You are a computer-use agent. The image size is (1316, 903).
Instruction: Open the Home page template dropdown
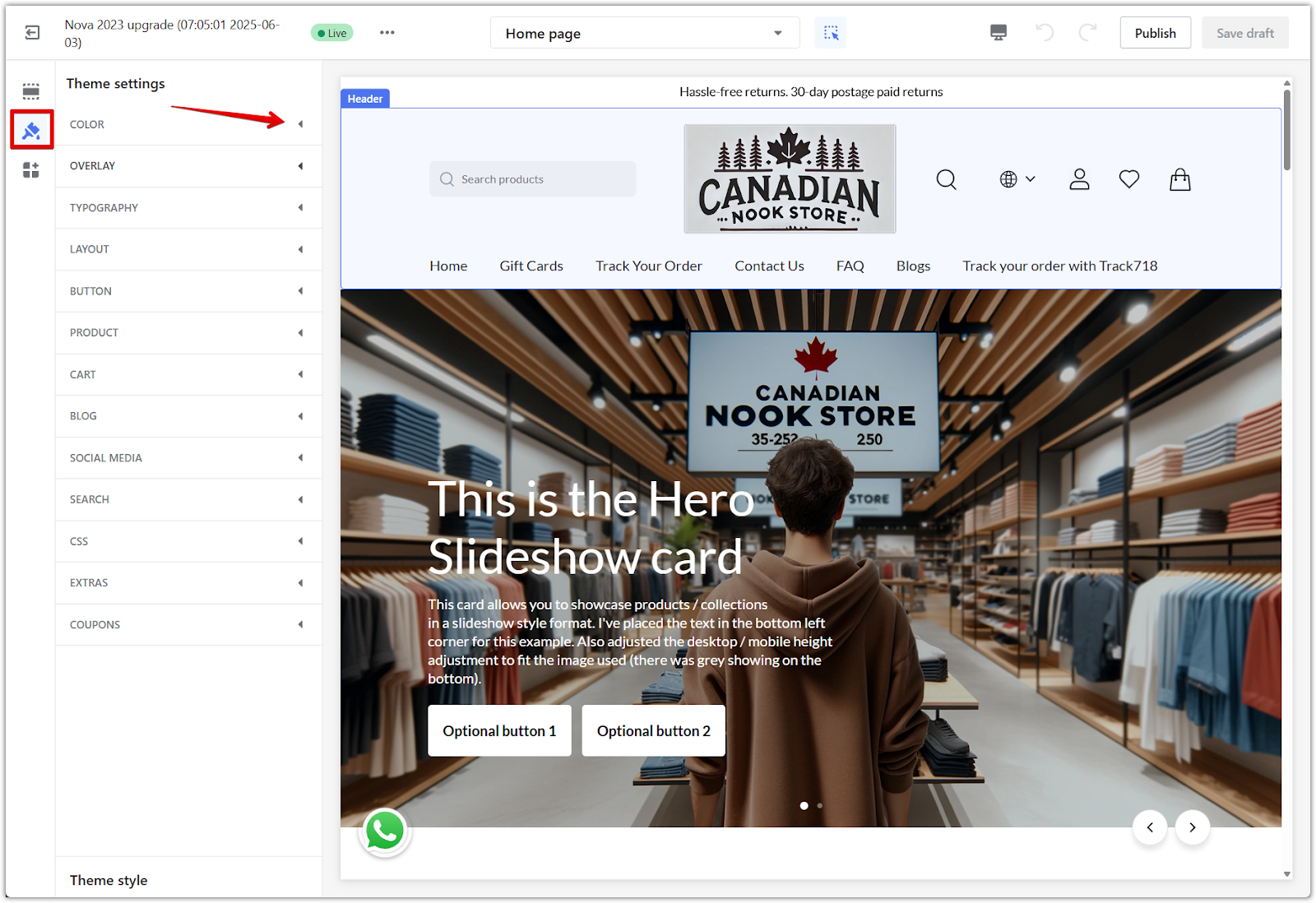(645, 33)
